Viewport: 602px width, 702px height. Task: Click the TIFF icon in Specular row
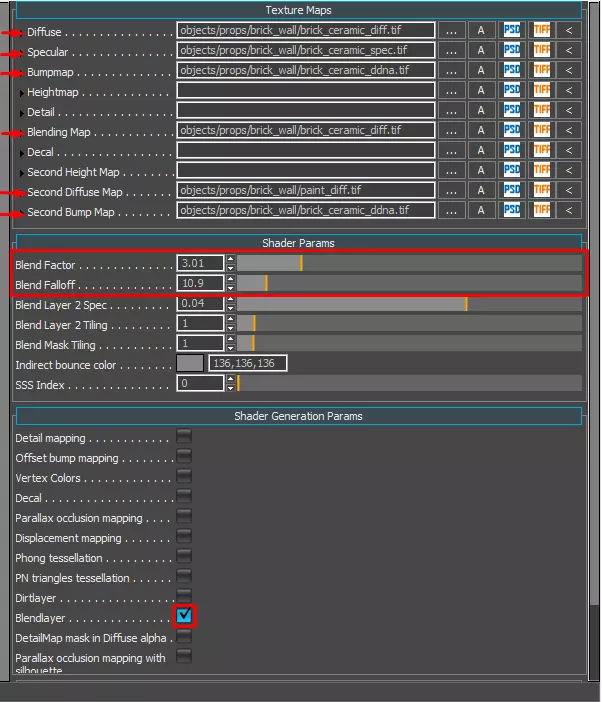tap(542, 50)
